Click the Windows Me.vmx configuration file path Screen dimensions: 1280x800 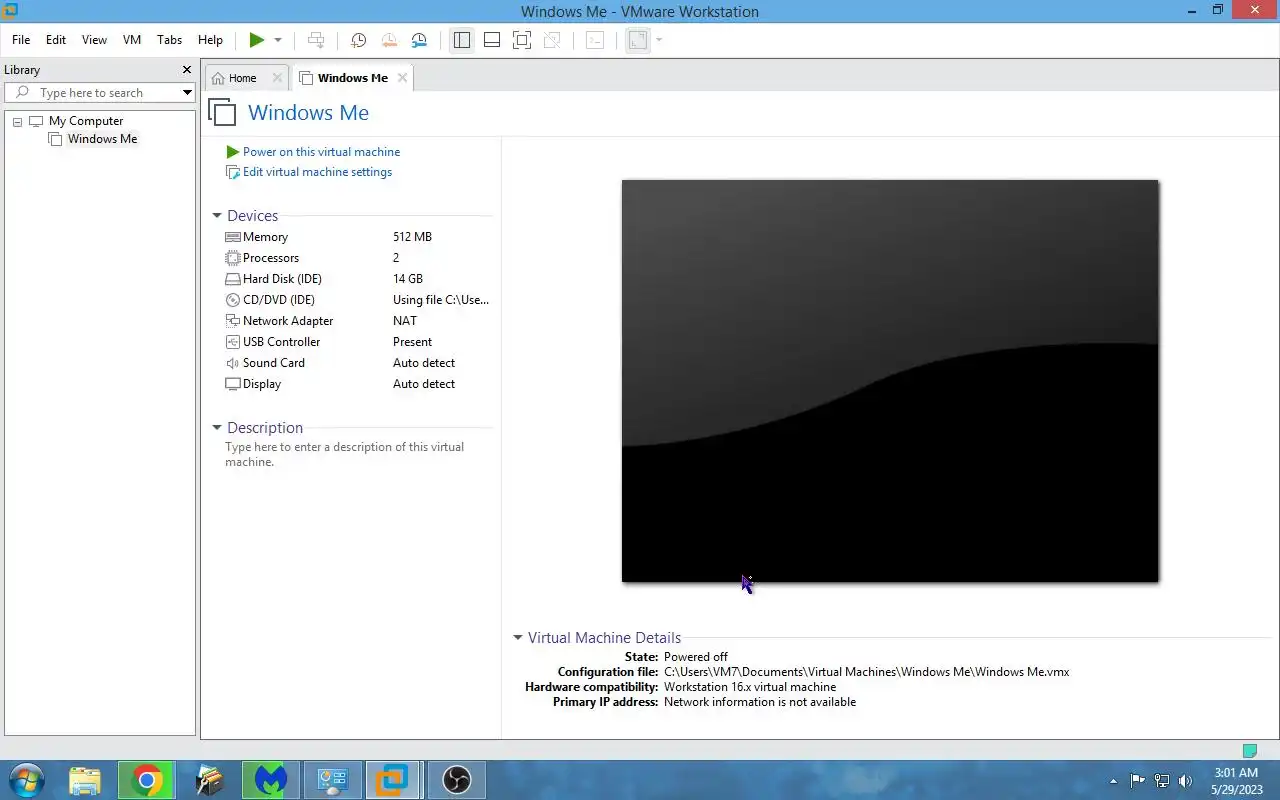(x=867, y=672)
